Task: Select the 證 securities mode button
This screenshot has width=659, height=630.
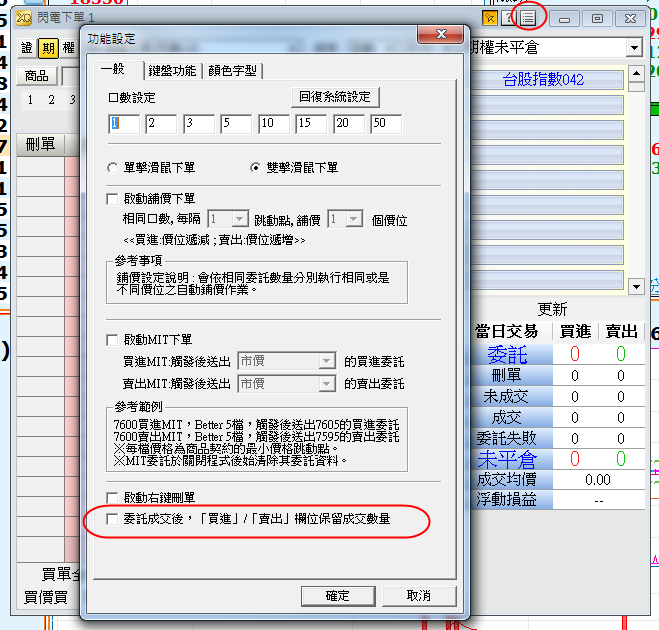Action: pos(27,48)
